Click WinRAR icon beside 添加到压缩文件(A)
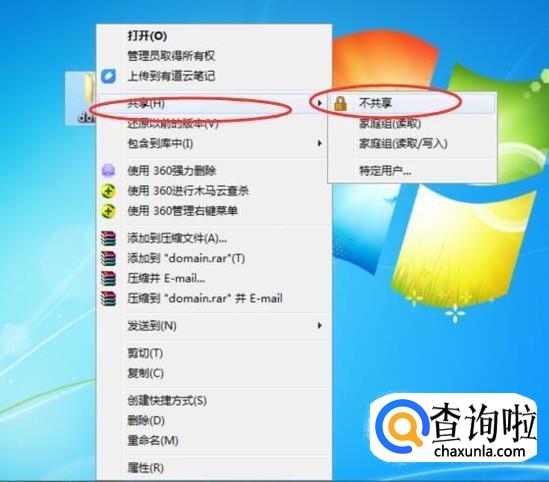549x482 pixels. [x=109, y=238]
